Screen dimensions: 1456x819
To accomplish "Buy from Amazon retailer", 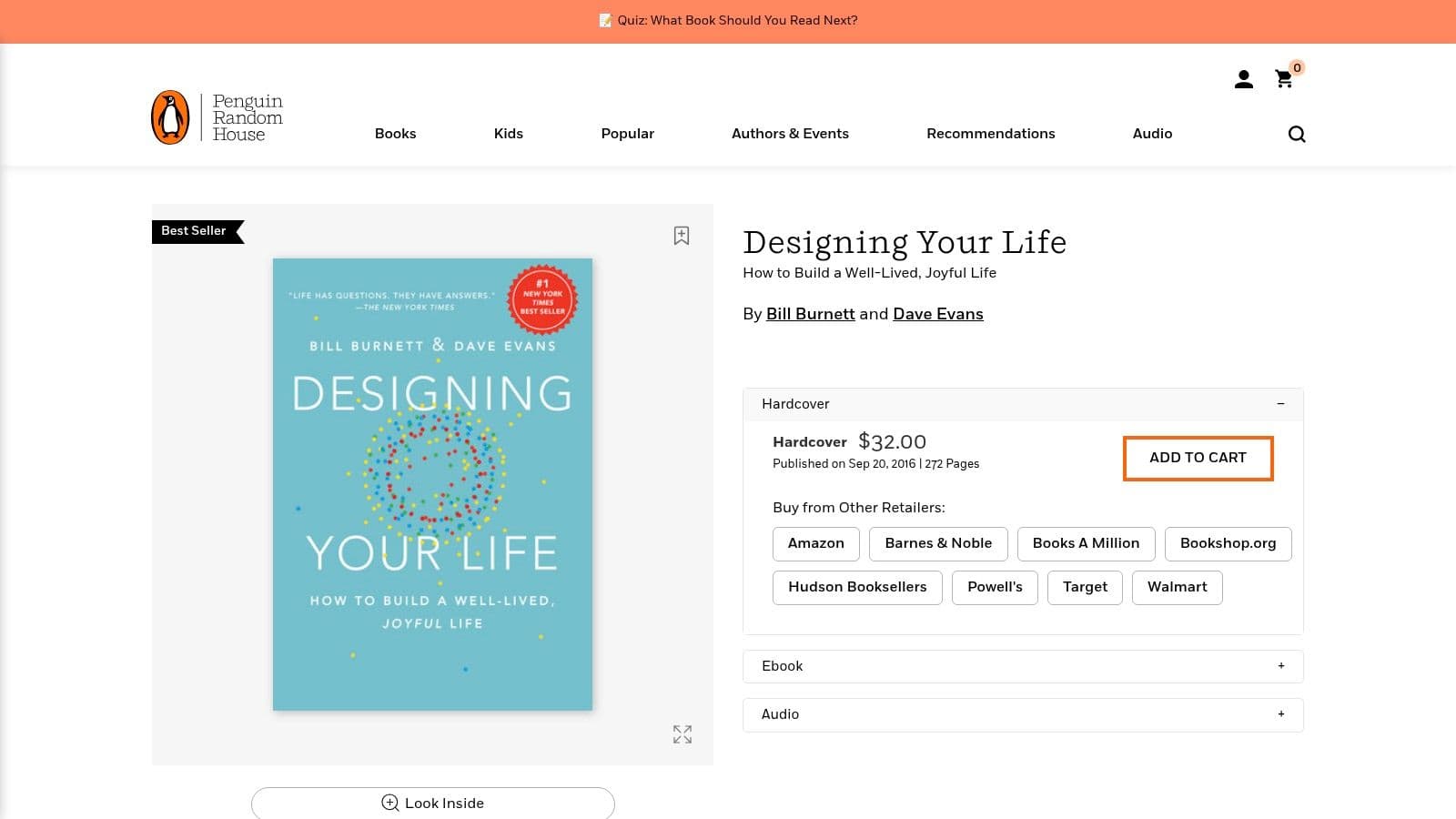I will 816,543.
